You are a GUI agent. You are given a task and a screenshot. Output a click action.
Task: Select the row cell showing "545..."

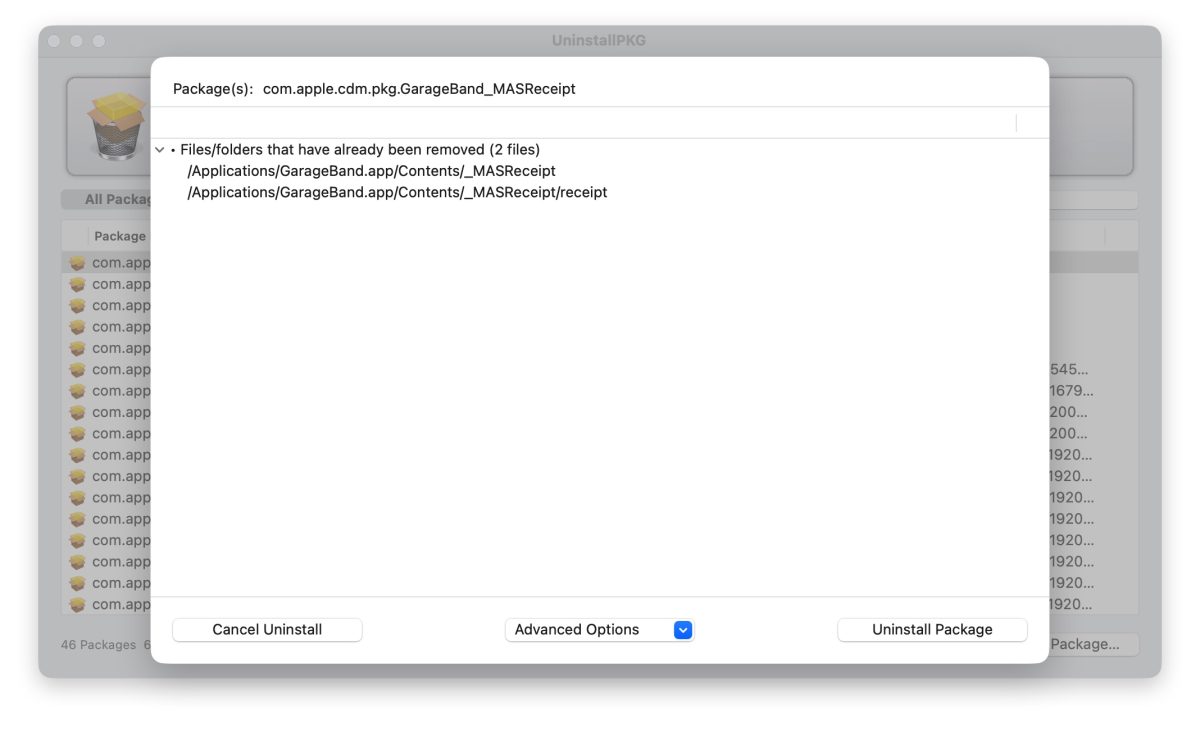click(x=1069, y=370)
